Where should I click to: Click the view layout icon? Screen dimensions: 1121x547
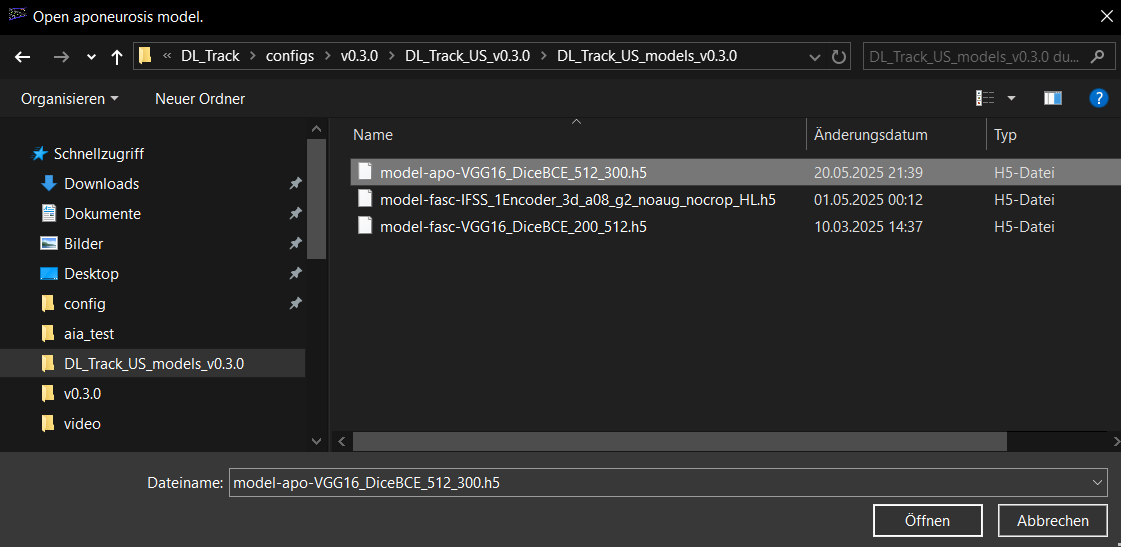coord(985,98)
